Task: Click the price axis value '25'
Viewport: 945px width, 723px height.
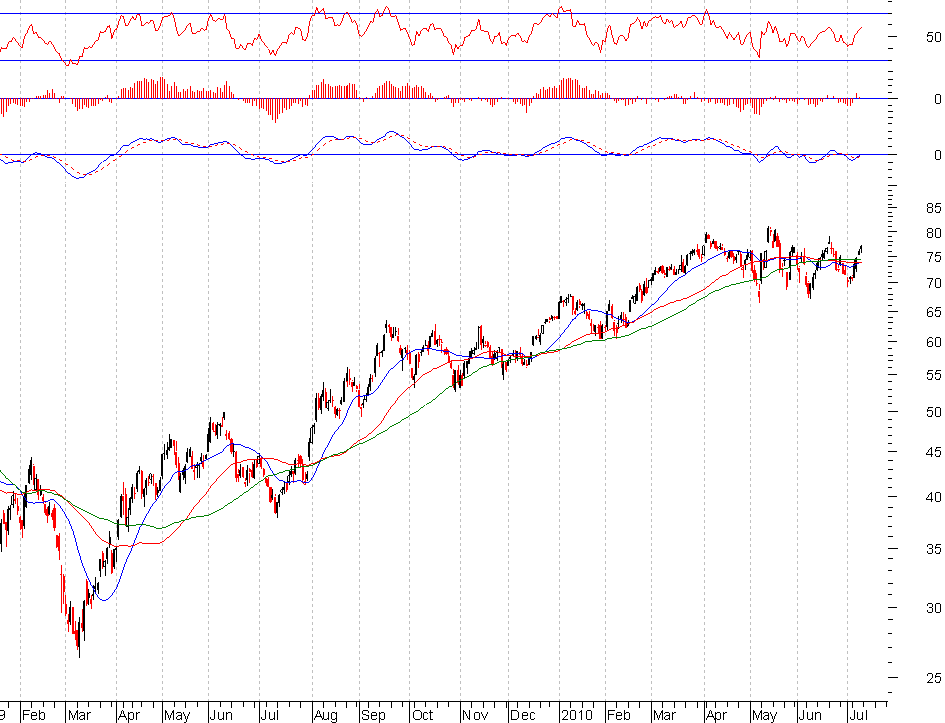Action: coord(934,678)
